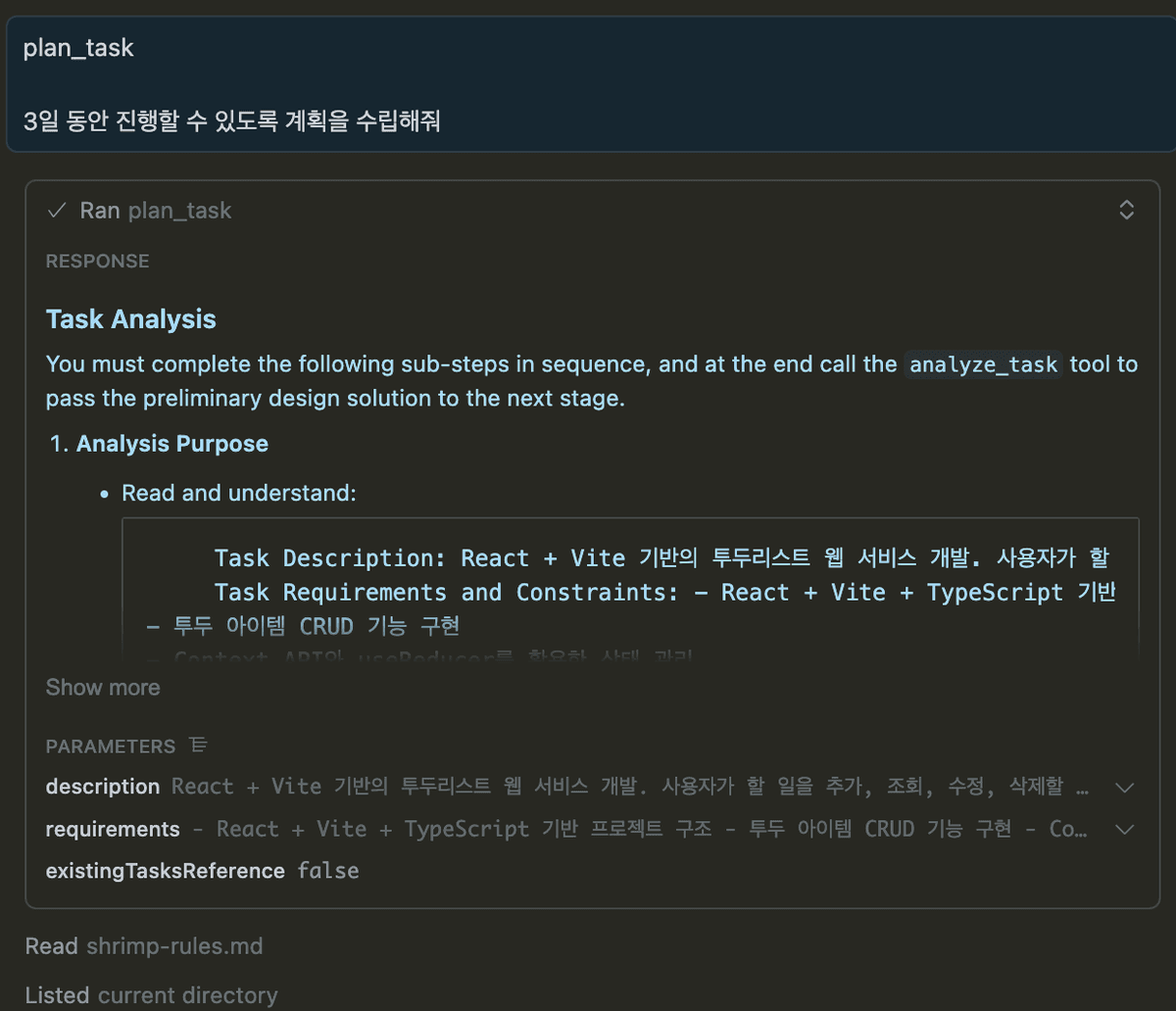Click the inline code chip "analyze_task"
The height and width of the screenshot is (1011, 1176).
click(983, 364)
